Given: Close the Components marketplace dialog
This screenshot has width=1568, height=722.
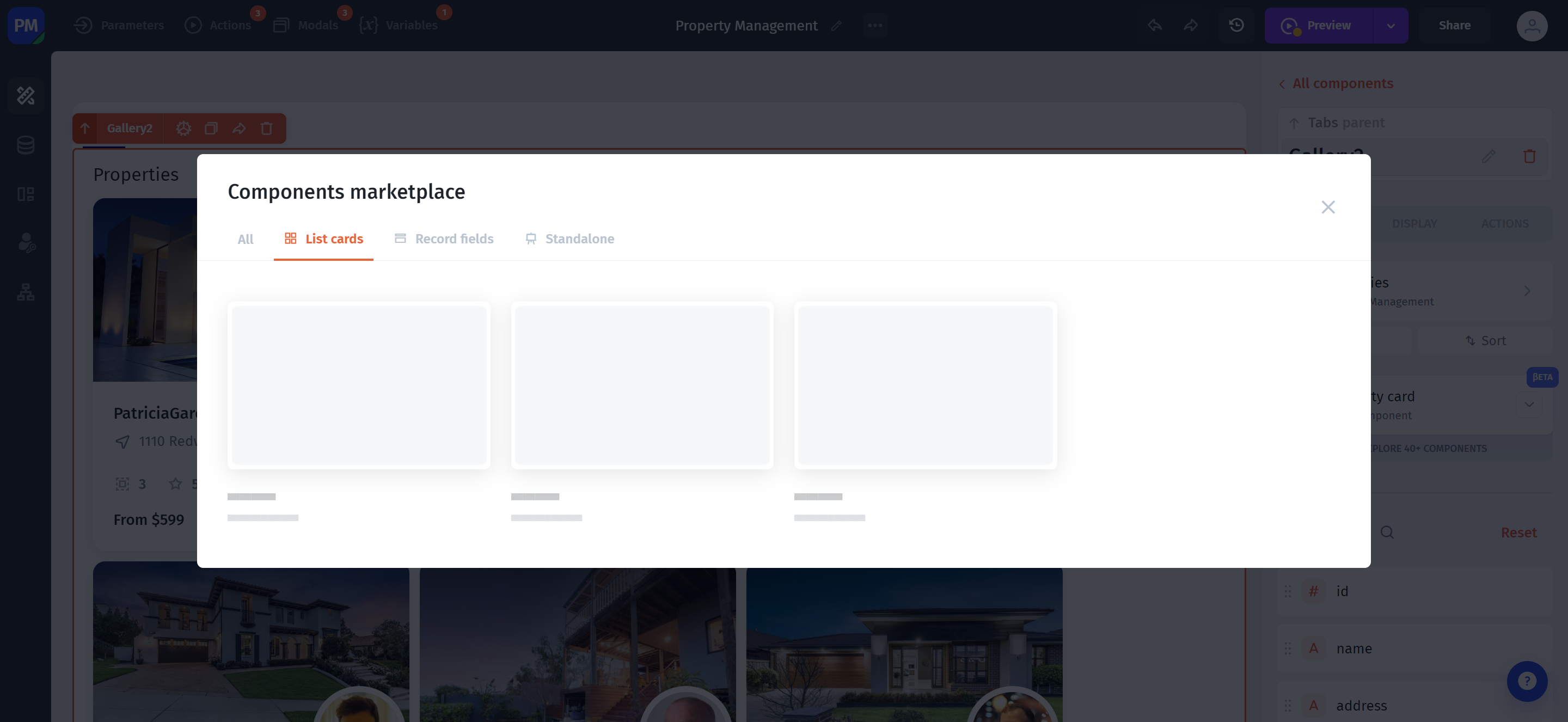Looking at the screenshot, I should 1327,207.
